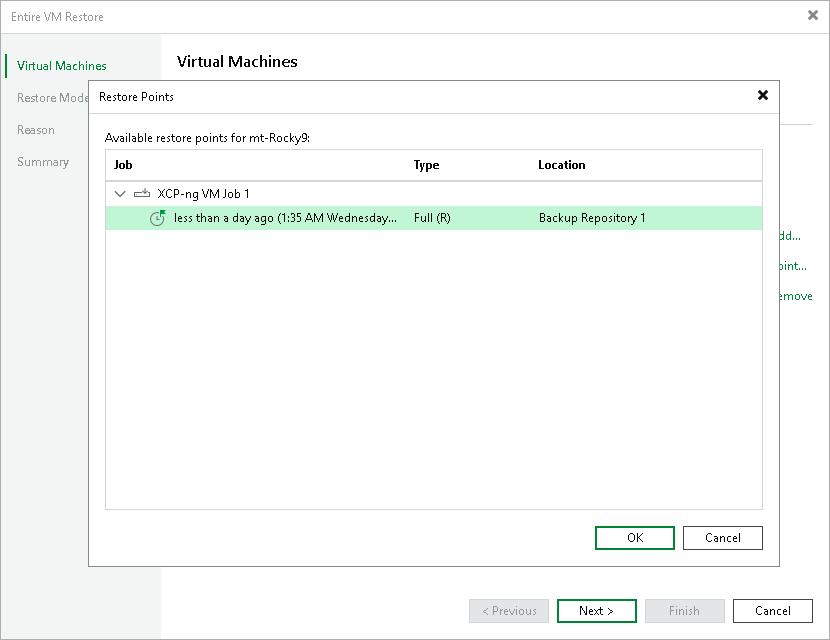Sort by the Location column header
This screenshot has height=640, width=830.
click(x=562, y=165)
